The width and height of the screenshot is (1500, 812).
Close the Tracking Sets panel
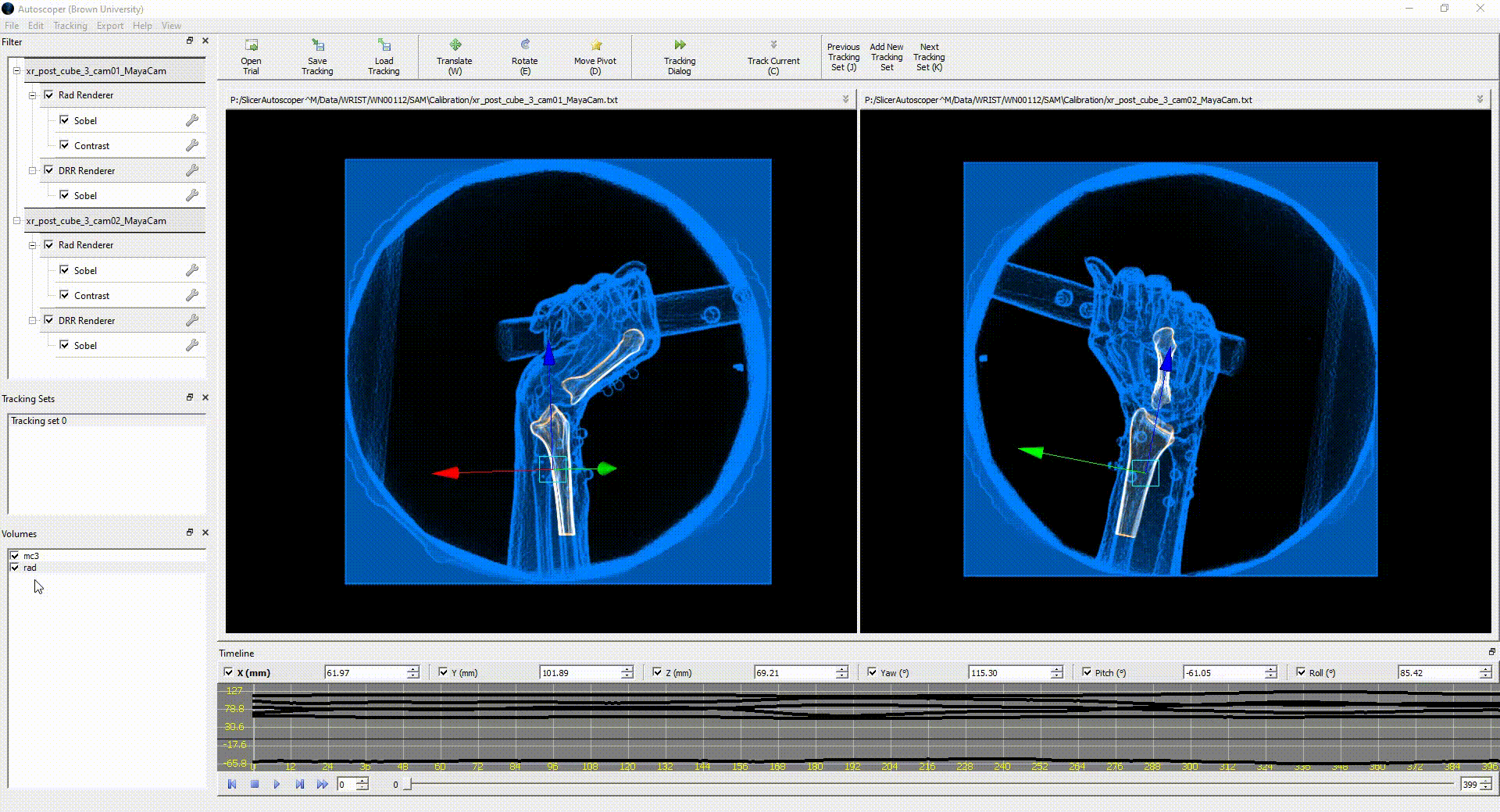205,397
